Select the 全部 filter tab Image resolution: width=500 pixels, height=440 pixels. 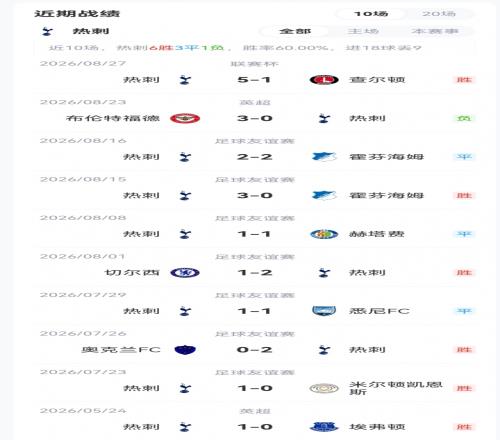point(295,31)
